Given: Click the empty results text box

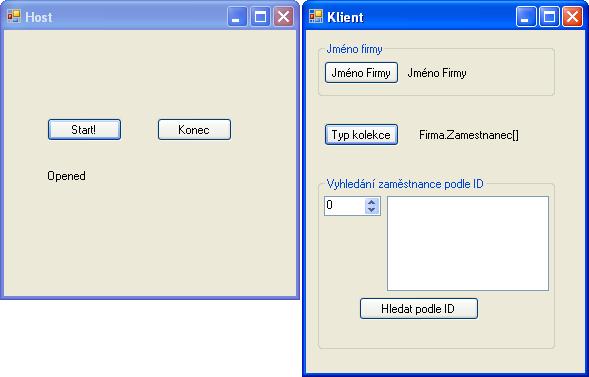Looking at the screenshot, I should 468,243.
